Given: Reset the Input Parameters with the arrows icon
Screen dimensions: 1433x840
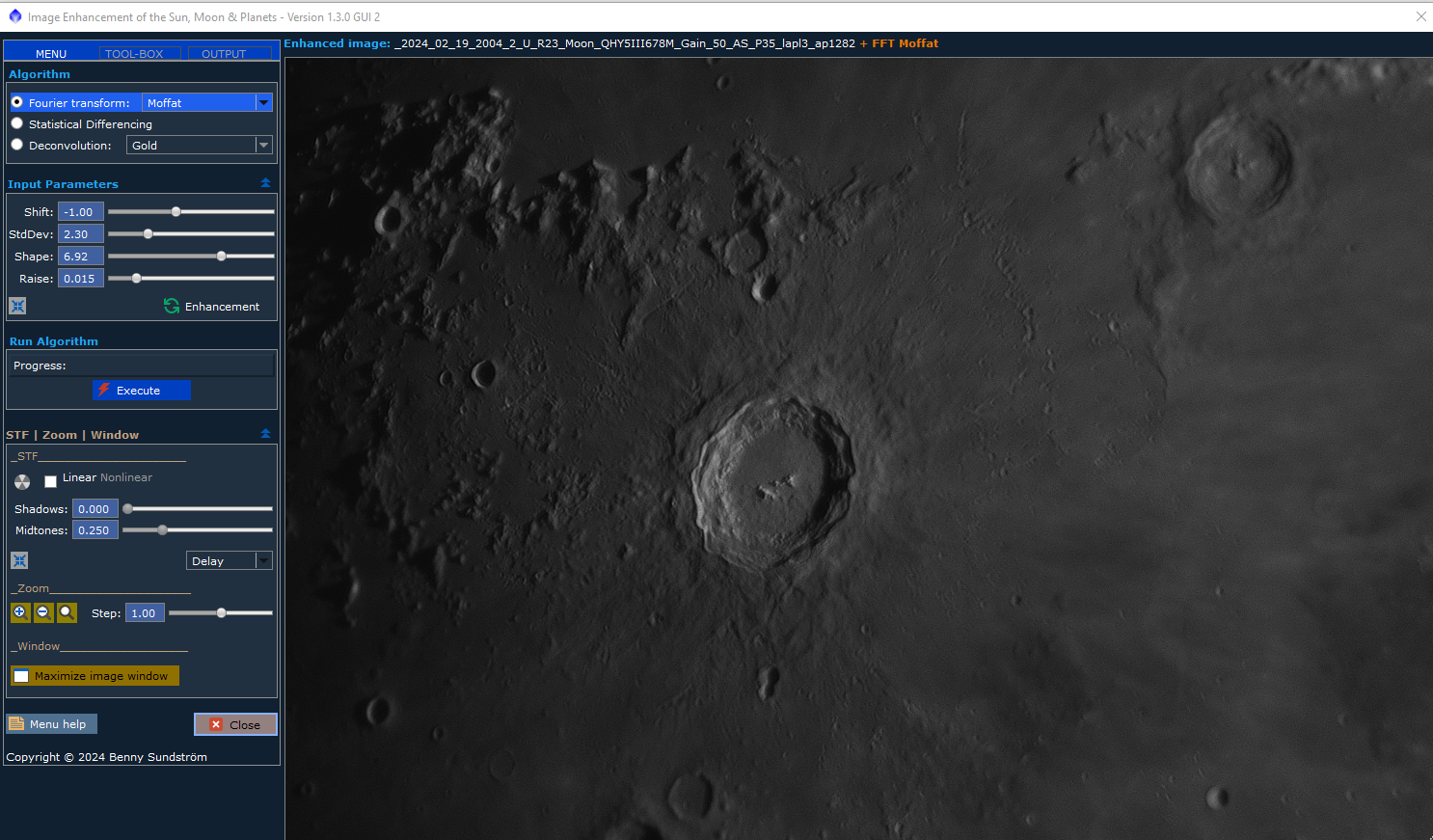Looking at the screenshot, I should pos(17,306).
